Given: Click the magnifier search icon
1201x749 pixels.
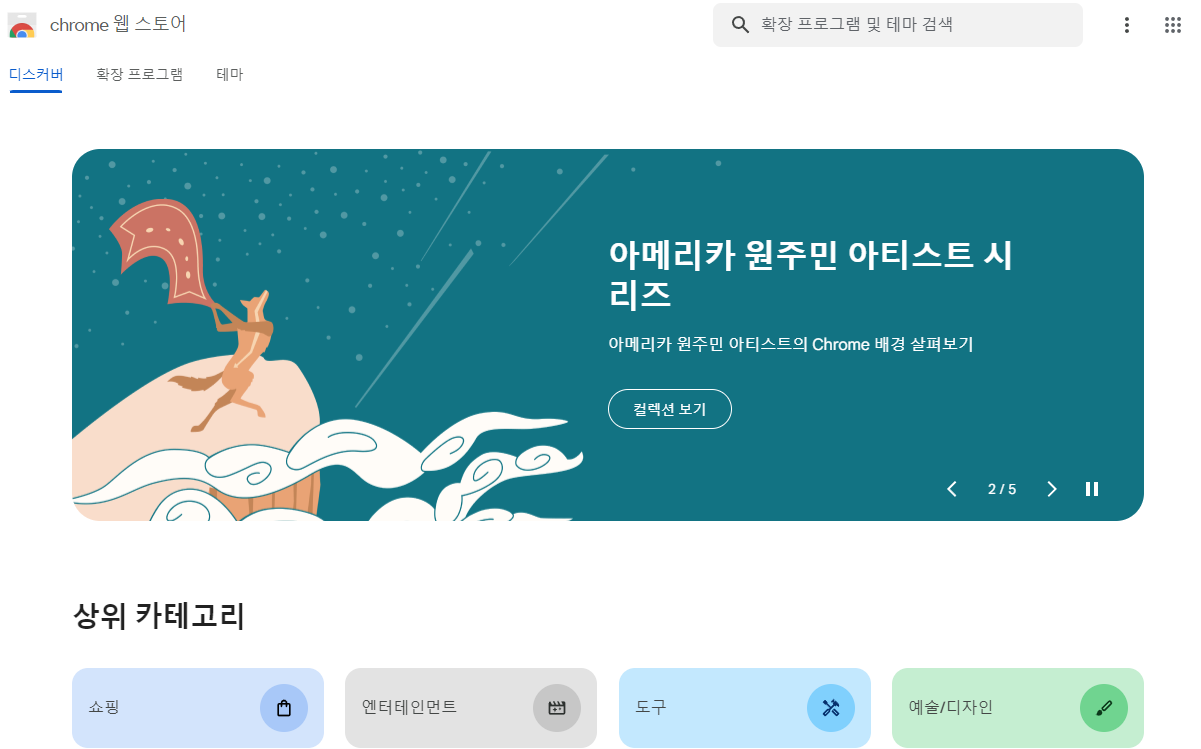Looking at the screenshot, I should [741, 25].
